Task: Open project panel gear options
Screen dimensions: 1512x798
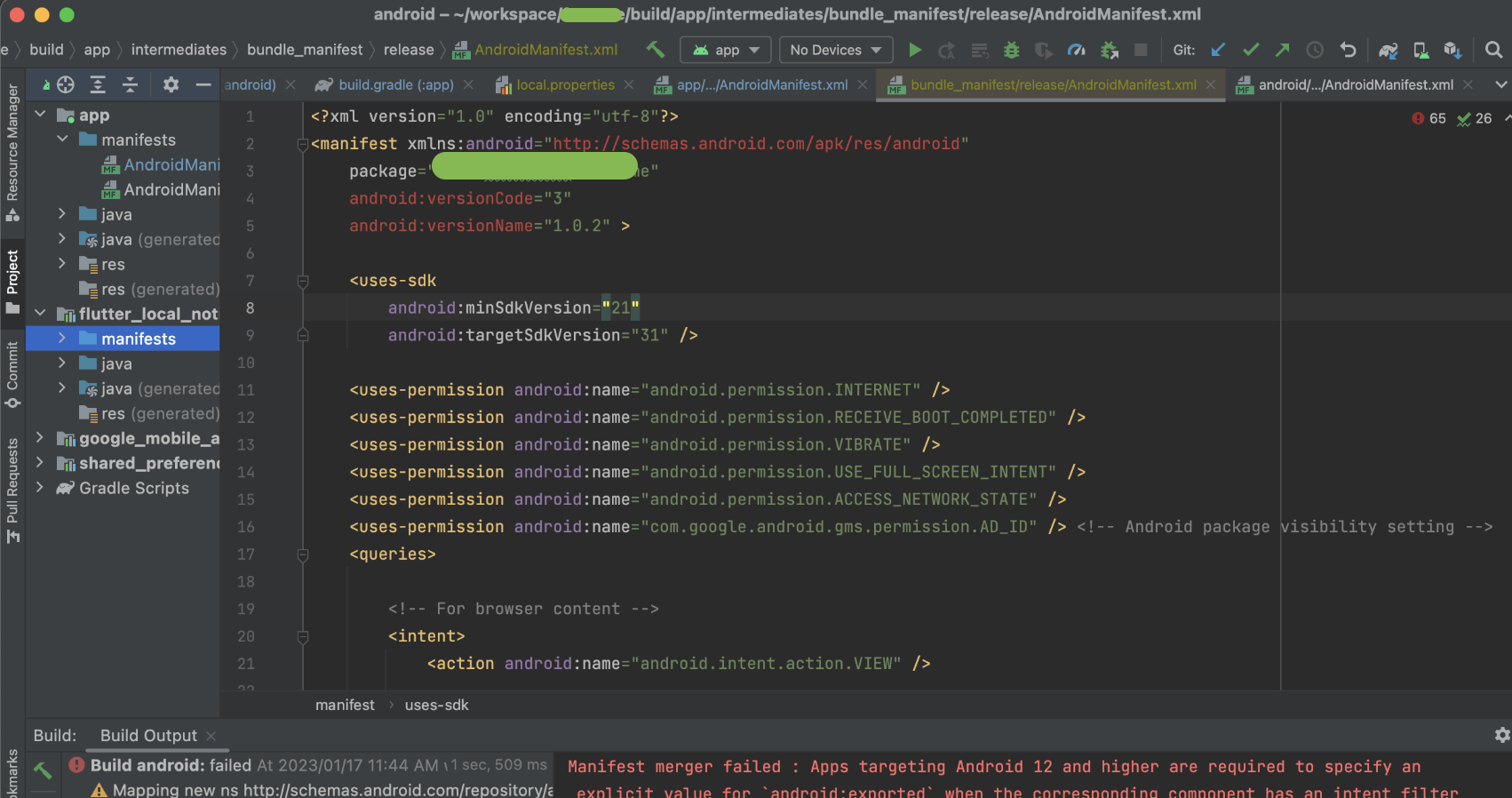Action: 171,84
